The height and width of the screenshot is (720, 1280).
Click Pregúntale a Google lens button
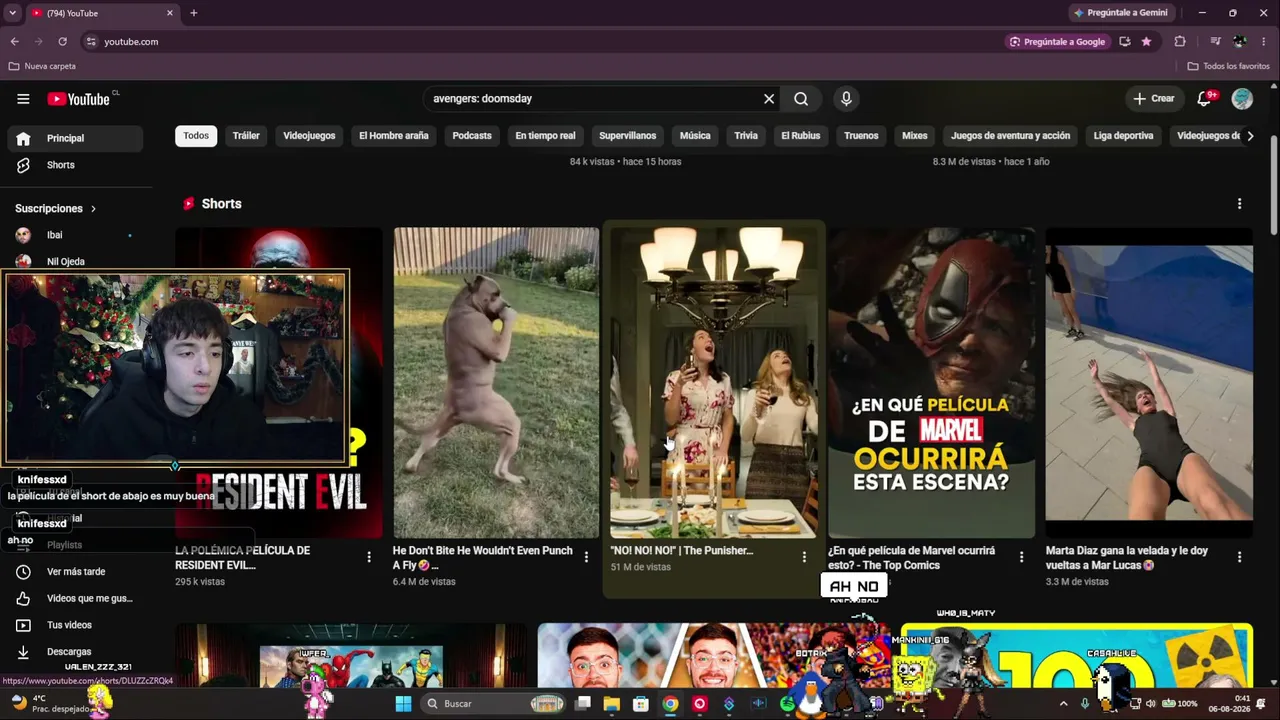(1057, 42)
